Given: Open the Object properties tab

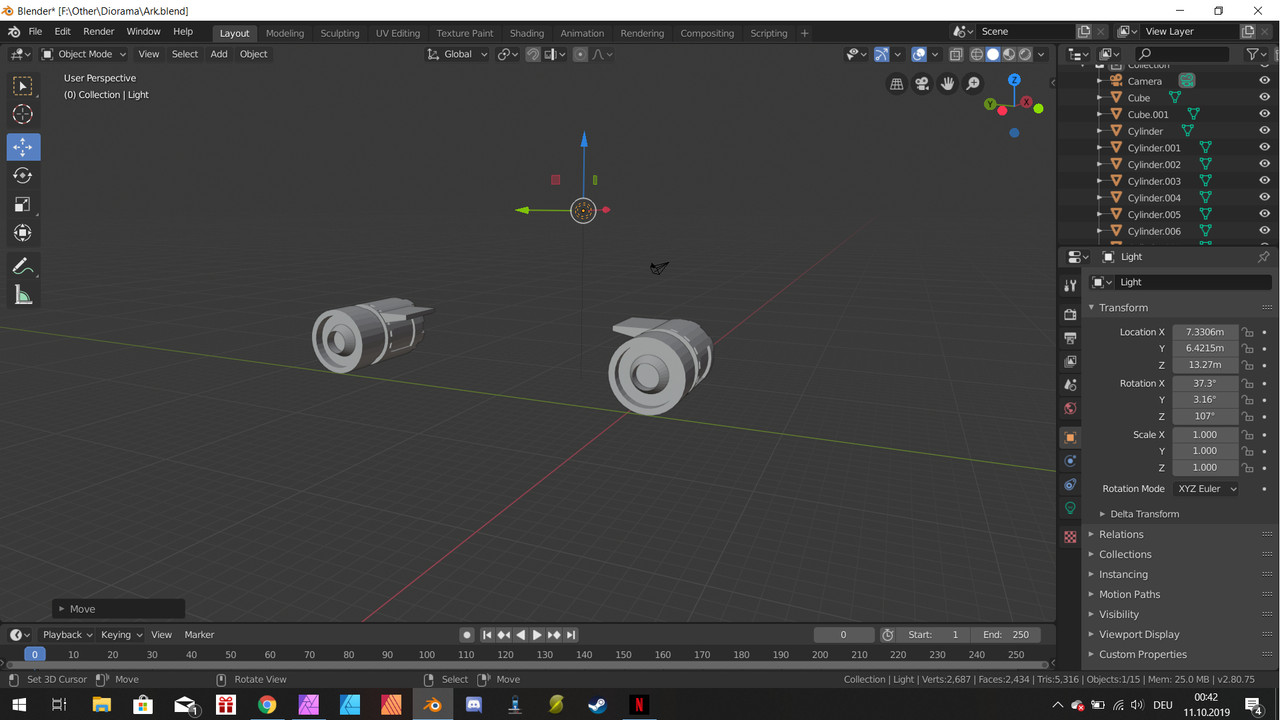Looking at the screenshot, I should tap(1070, 437).
